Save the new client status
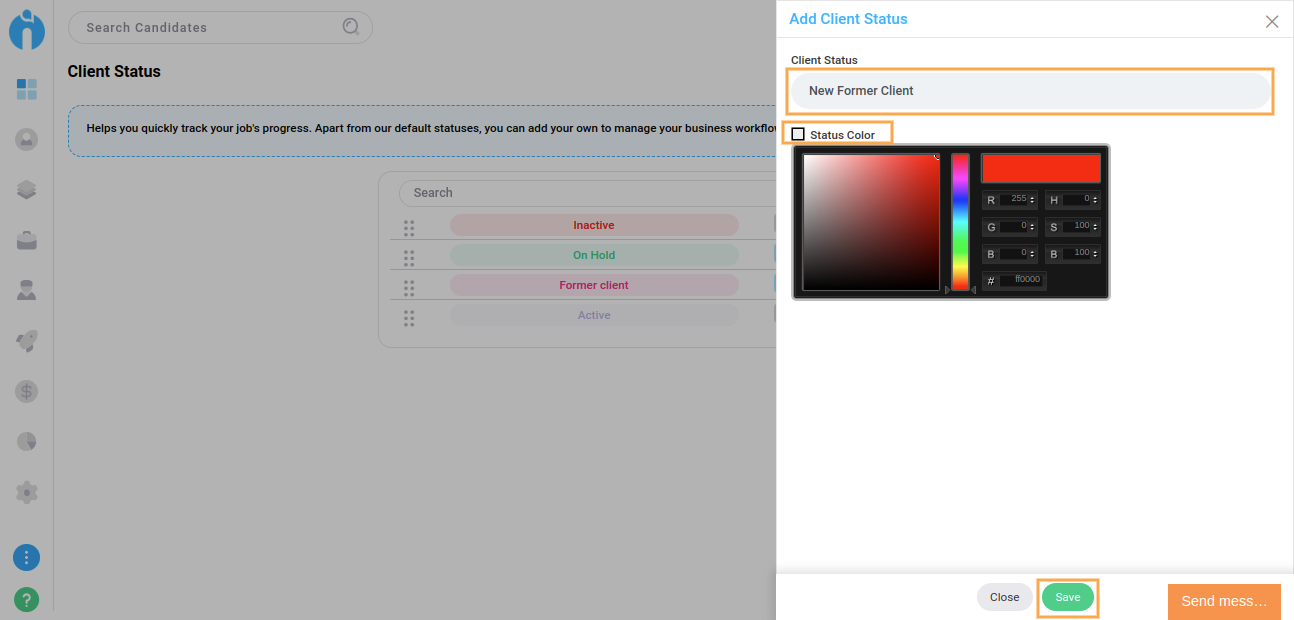Screen dimensions: 1294x620 1067,597
